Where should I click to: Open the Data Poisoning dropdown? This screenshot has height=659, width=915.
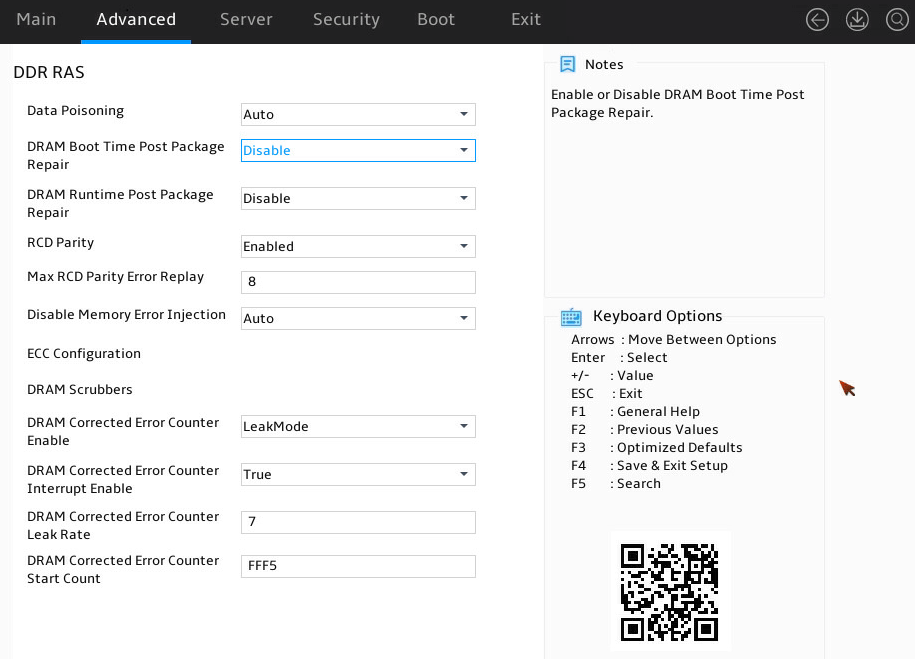click(x=358, y=114)
